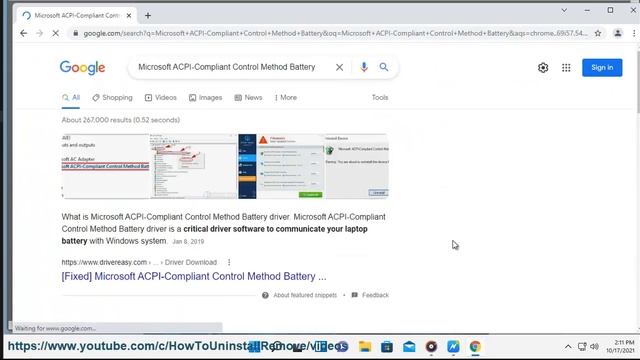Viewport: 640px width, 360px height.
Task: Open the Mail app from taskbar
Action: coord(409,347)
